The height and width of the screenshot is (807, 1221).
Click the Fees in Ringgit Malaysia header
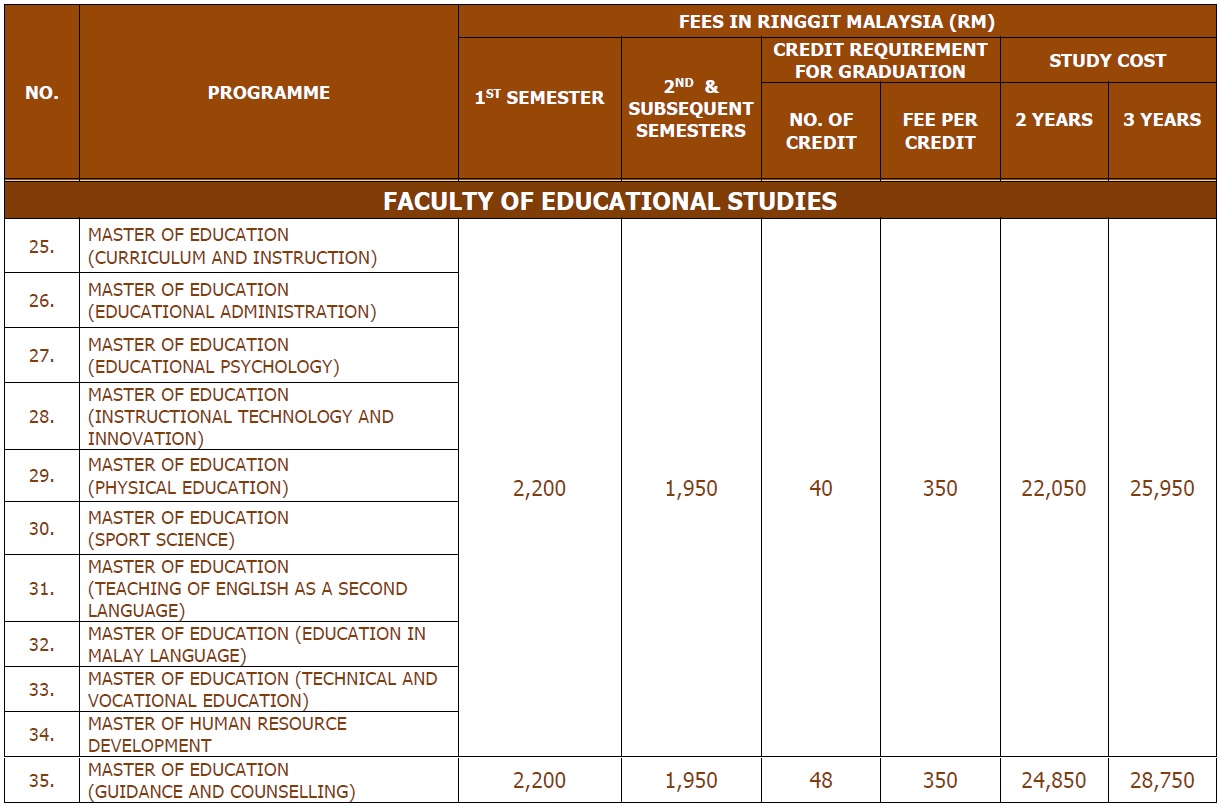click(x=836, y=22)
